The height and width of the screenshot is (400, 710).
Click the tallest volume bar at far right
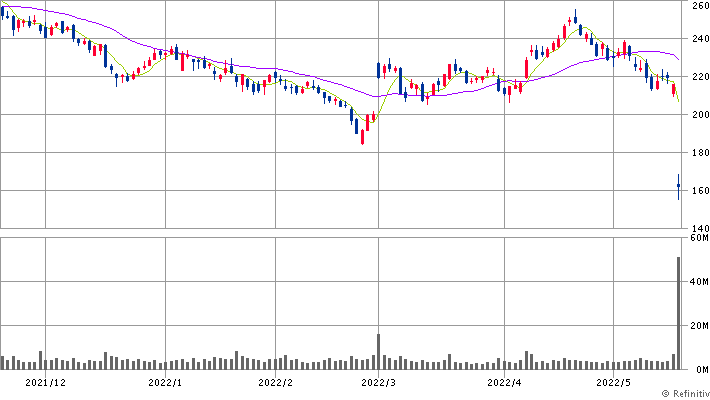(x=678, y=312)
